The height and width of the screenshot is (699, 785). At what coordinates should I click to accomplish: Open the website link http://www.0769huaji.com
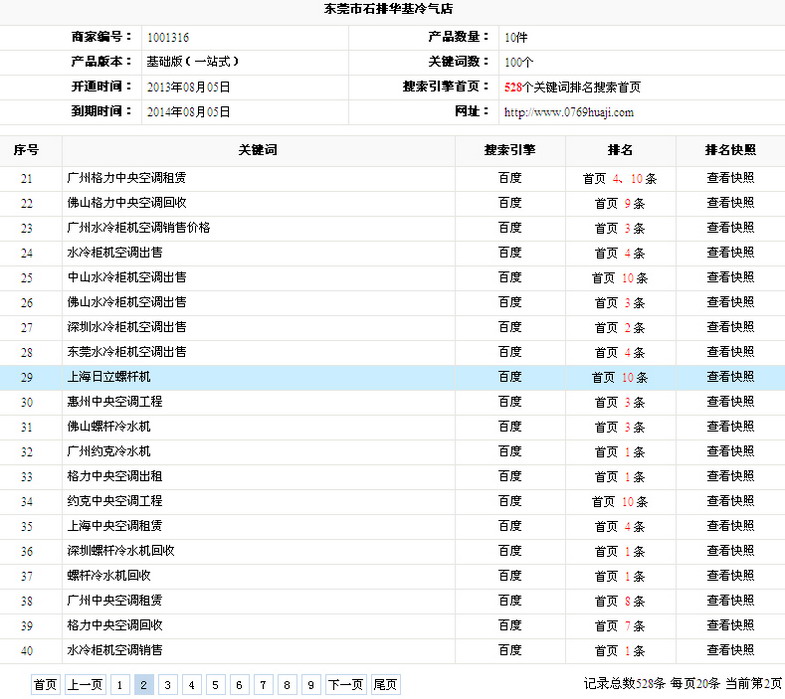(569, 112)
